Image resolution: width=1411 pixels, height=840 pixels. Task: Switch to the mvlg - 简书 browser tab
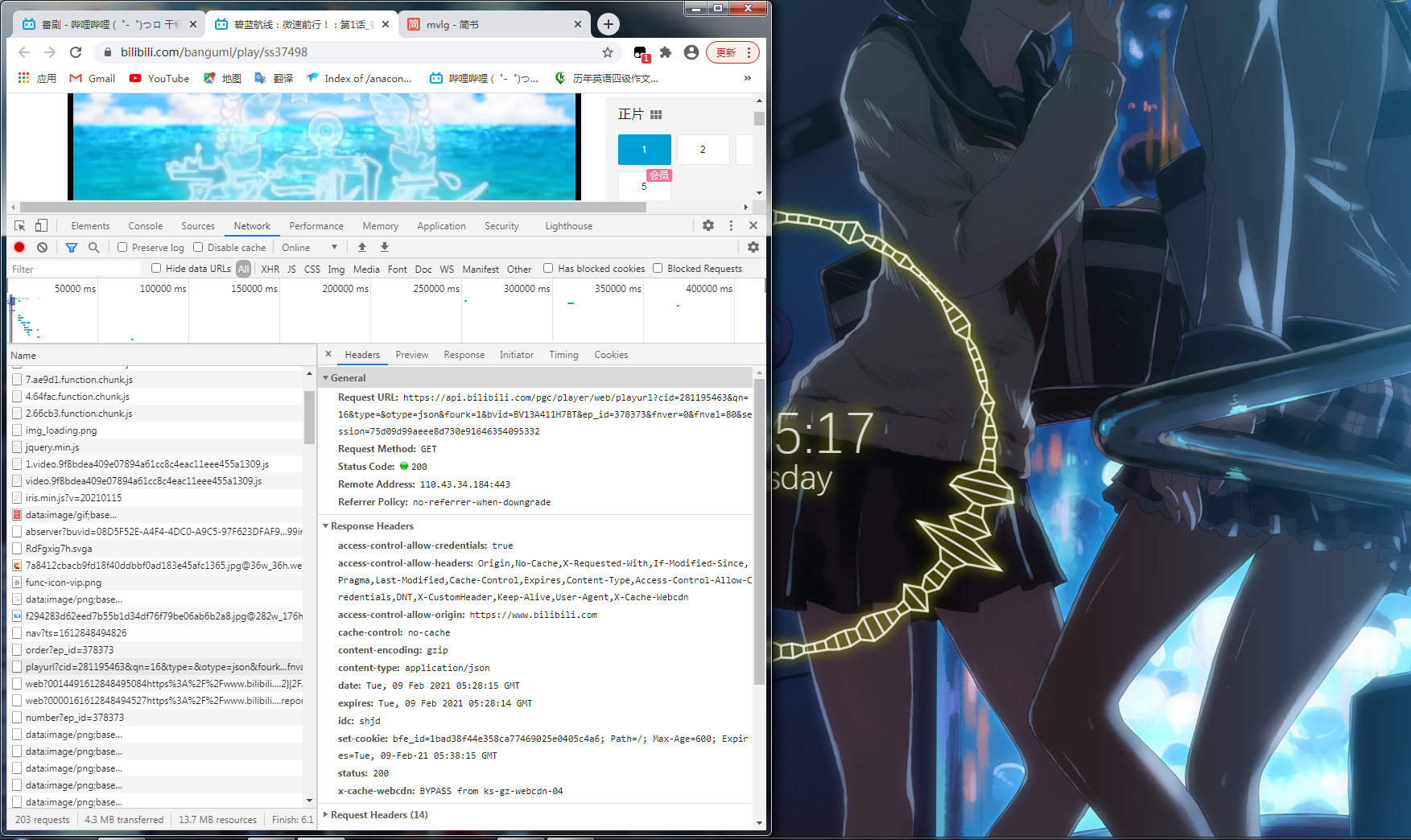[494, 24]
